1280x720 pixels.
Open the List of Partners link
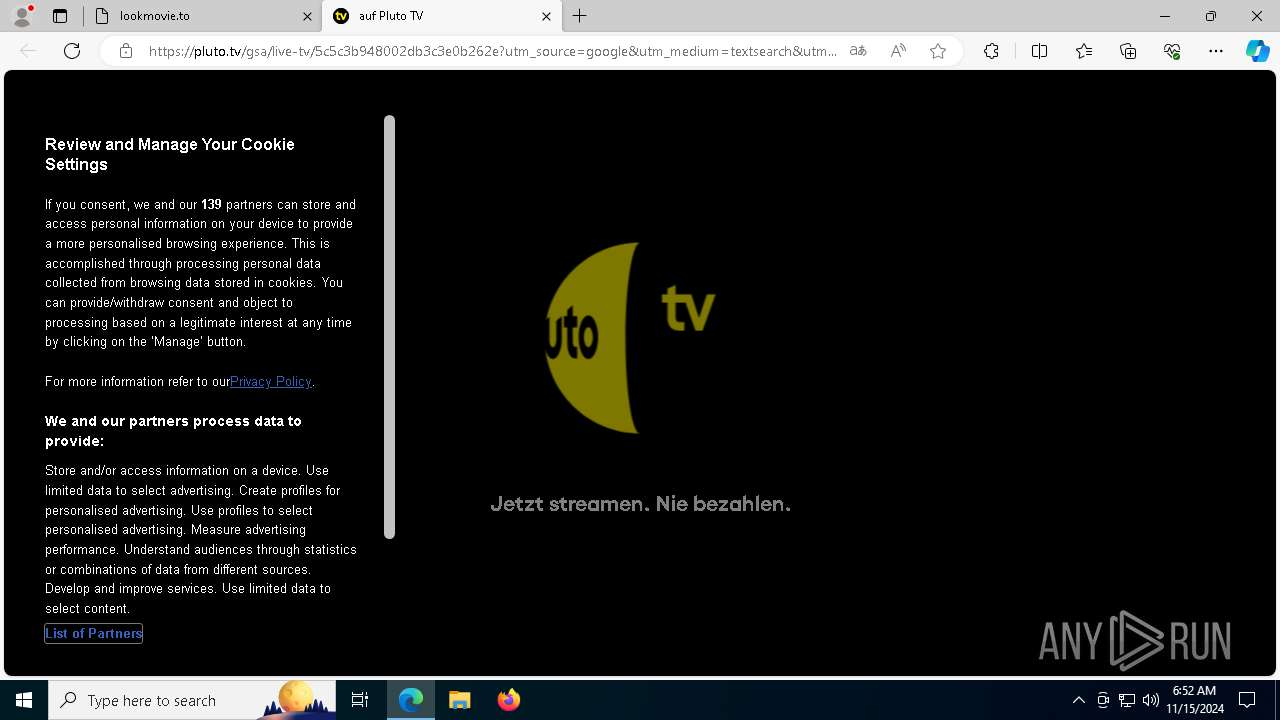94,633
